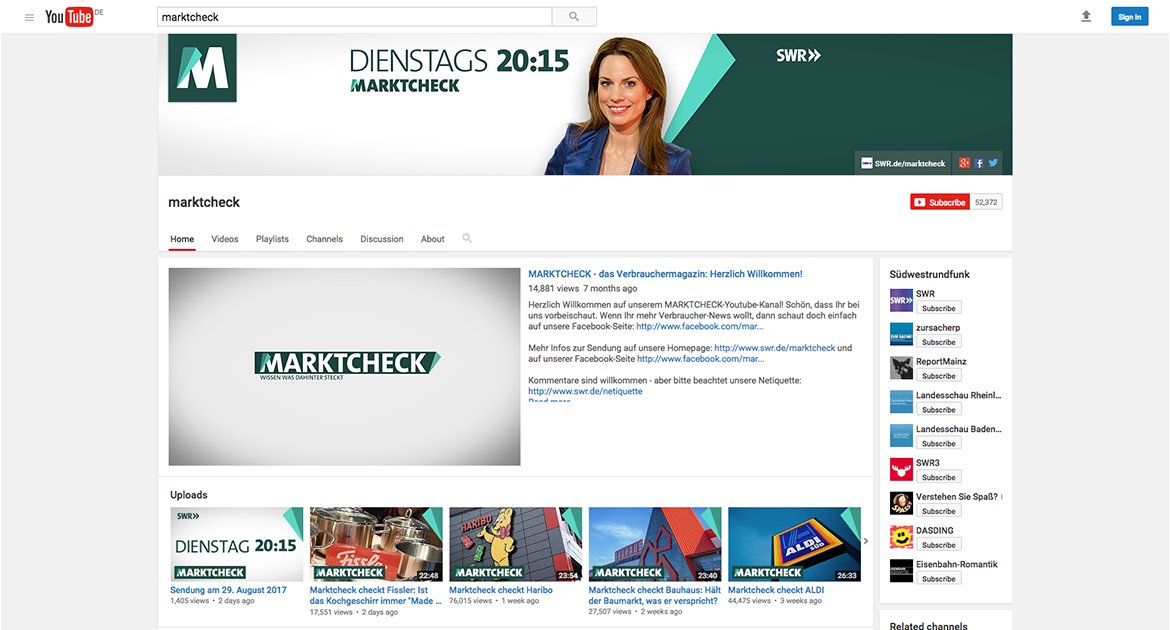
Task: Click the Marktcheck M channel avatar
Action: tap(202, 68)
